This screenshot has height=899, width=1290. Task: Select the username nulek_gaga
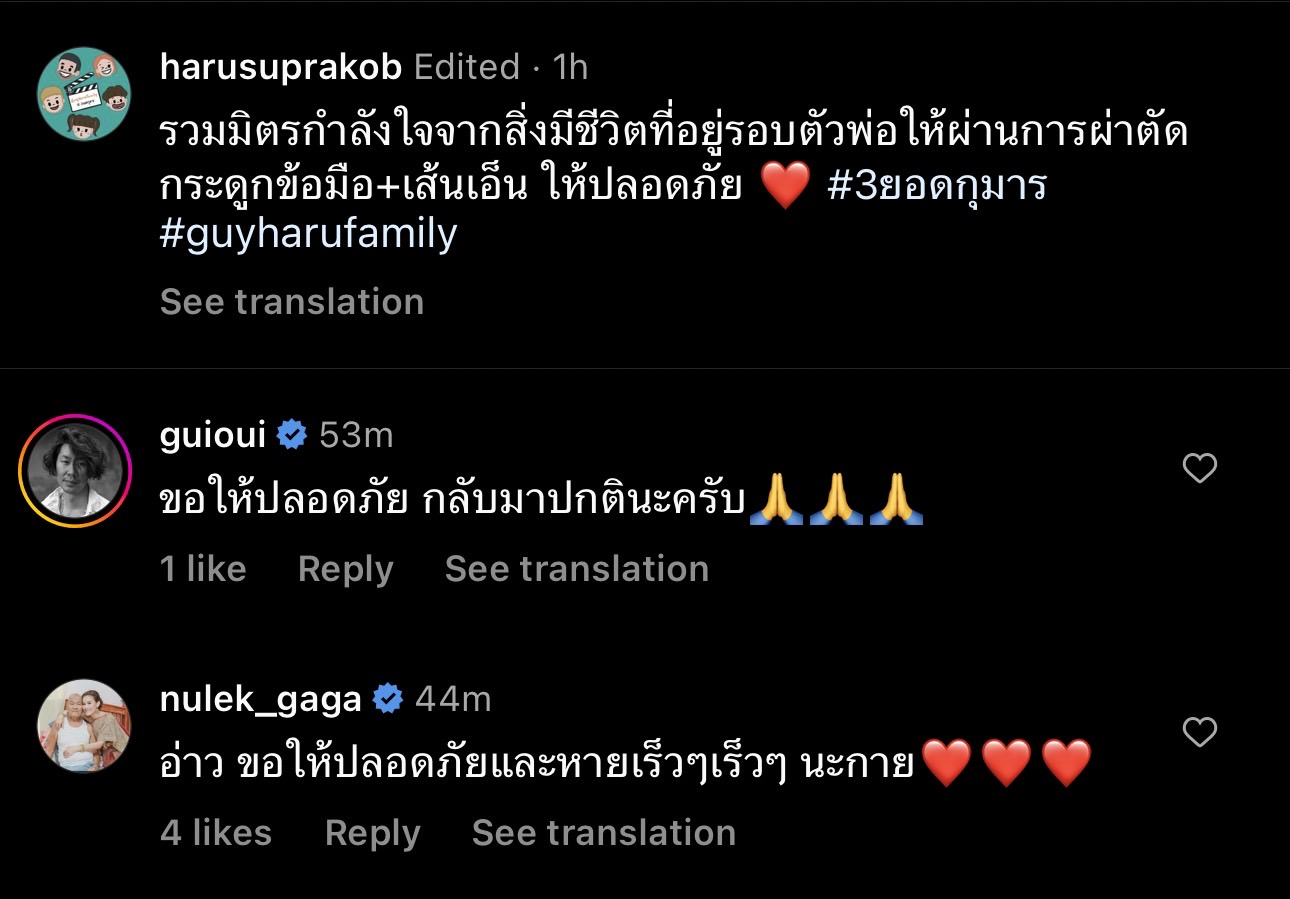point(259,699)
